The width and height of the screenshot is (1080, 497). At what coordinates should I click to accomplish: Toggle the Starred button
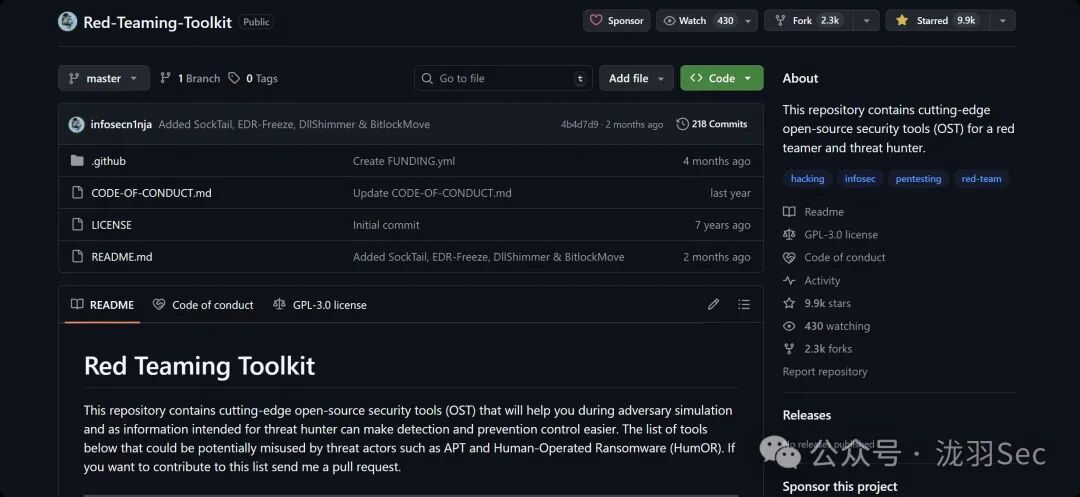[x=935, y=21]
